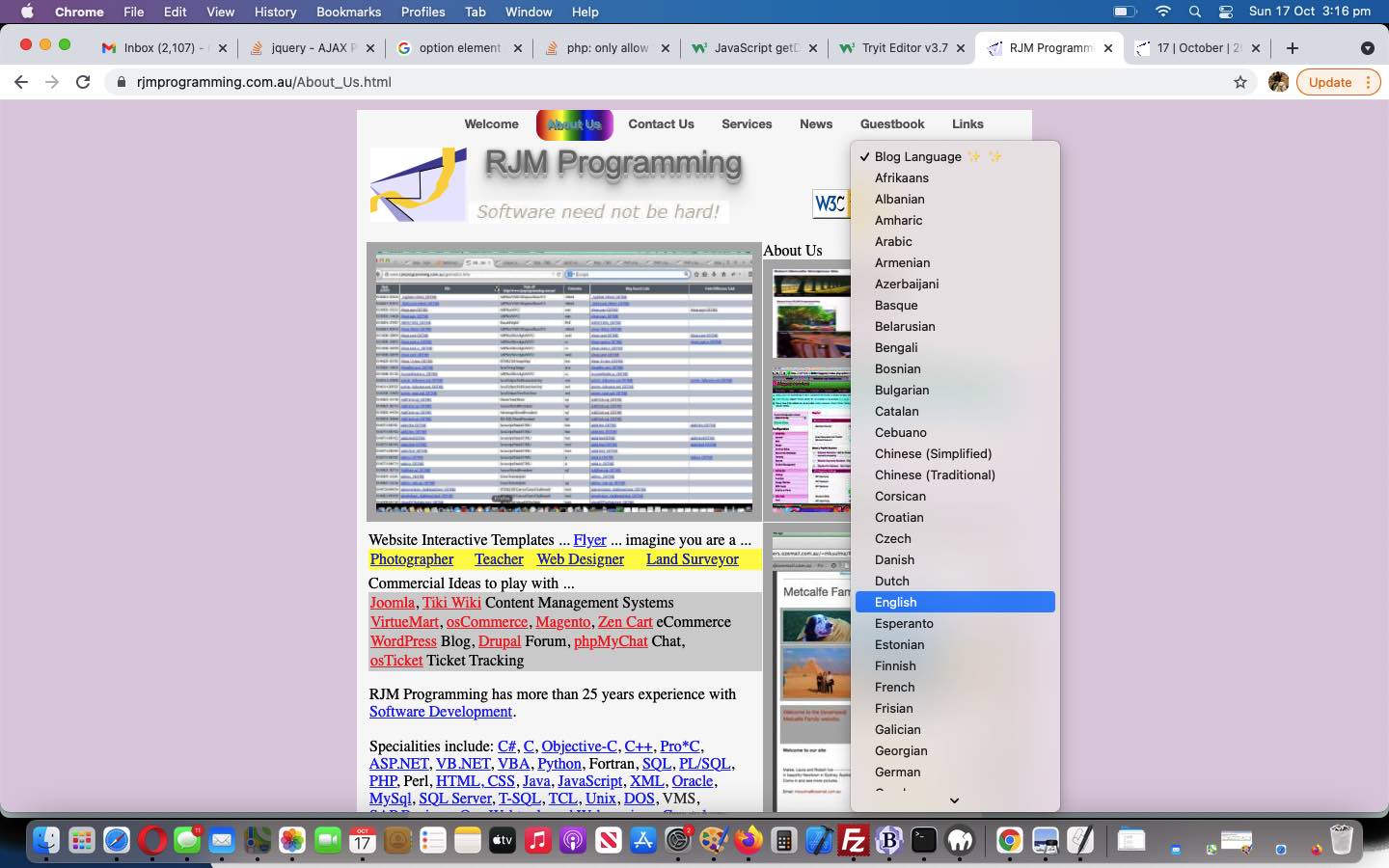Open the large spreadsheet screenshot thumbnail
1389x868 pixels.
click(564, 381)
